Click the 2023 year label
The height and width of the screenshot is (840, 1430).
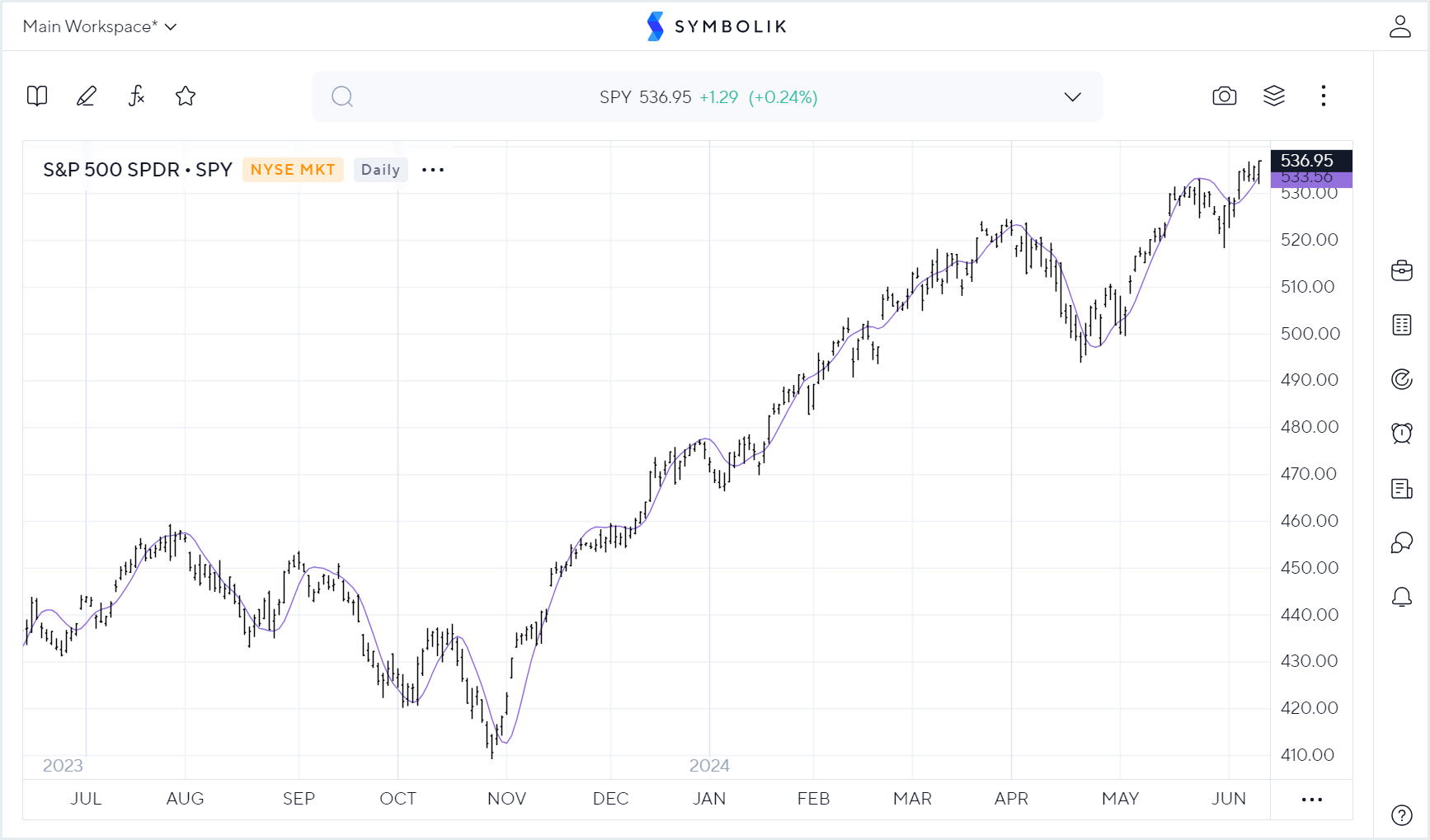click(63, 766)
